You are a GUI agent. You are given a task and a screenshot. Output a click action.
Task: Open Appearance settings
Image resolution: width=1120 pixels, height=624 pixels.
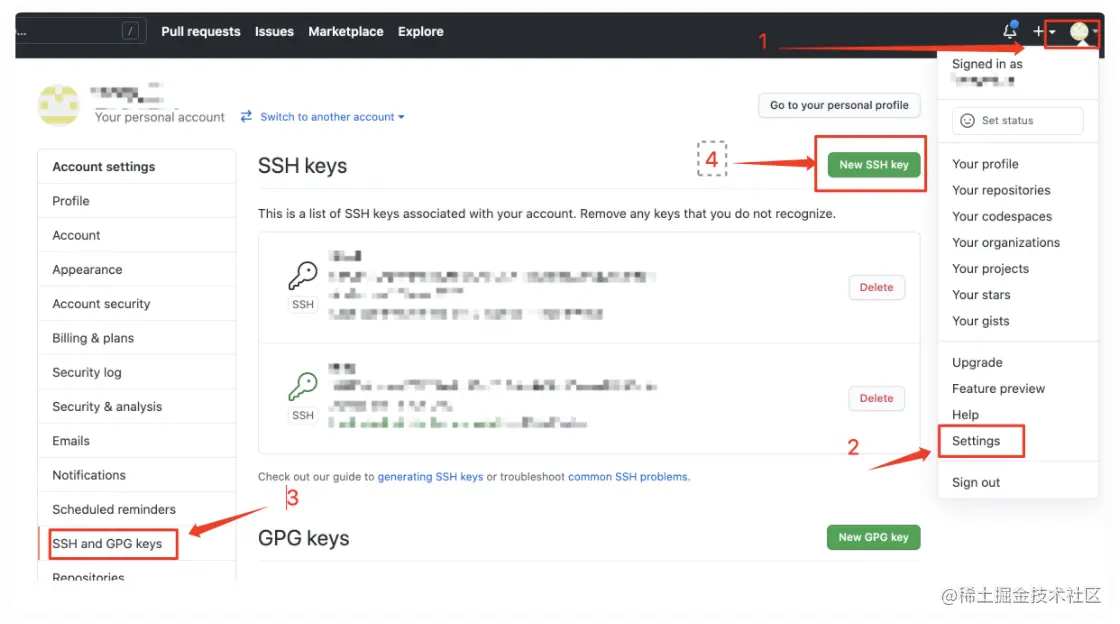[x=136, y=269]
